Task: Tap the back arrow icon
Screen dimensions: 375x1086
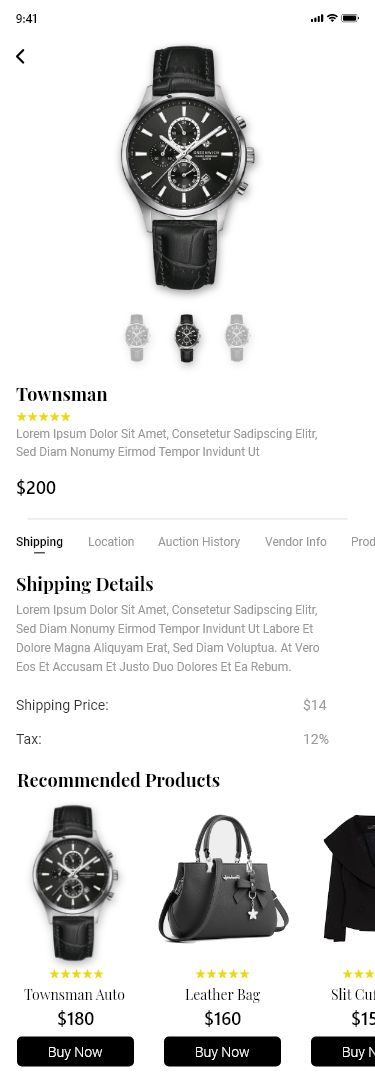Action: click(20, 56)
